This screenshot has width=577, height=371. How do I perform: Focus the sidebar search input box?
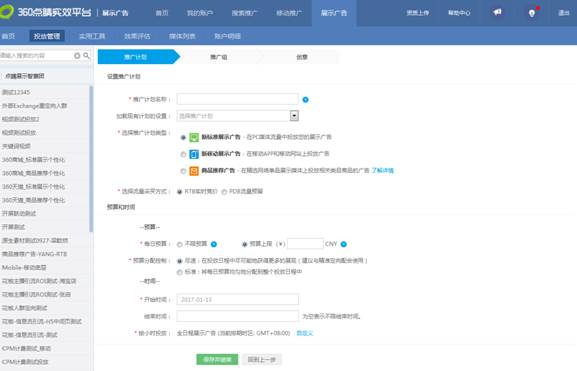point(36,56)
